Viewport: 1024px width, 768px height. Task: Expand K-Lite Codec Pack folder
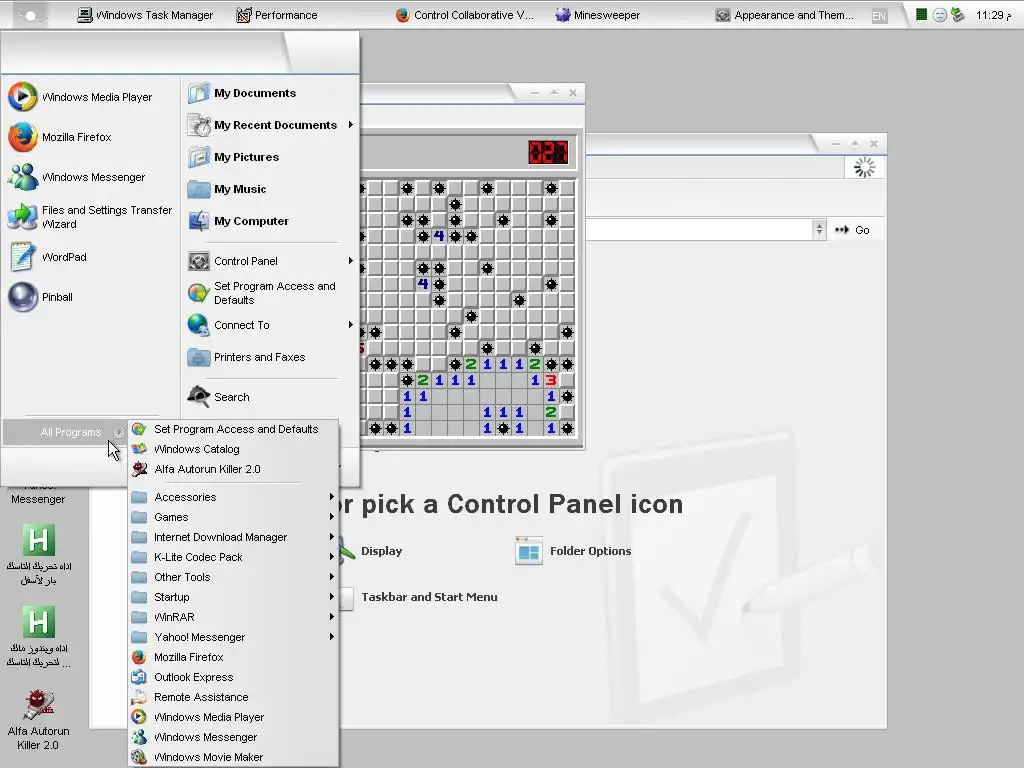point(233,557)
